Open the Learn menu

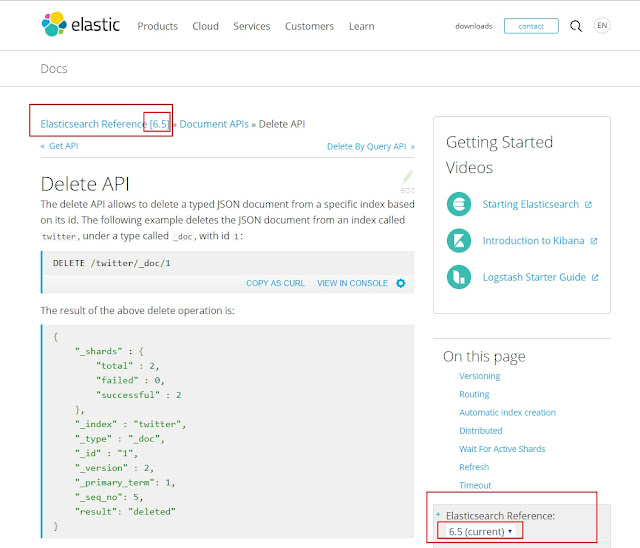361,26
